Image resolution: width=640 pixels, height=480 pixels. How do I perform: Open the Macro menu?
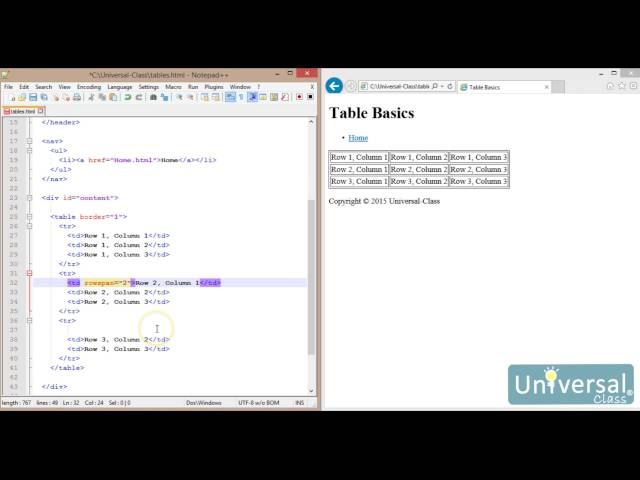tap(173, 87)
